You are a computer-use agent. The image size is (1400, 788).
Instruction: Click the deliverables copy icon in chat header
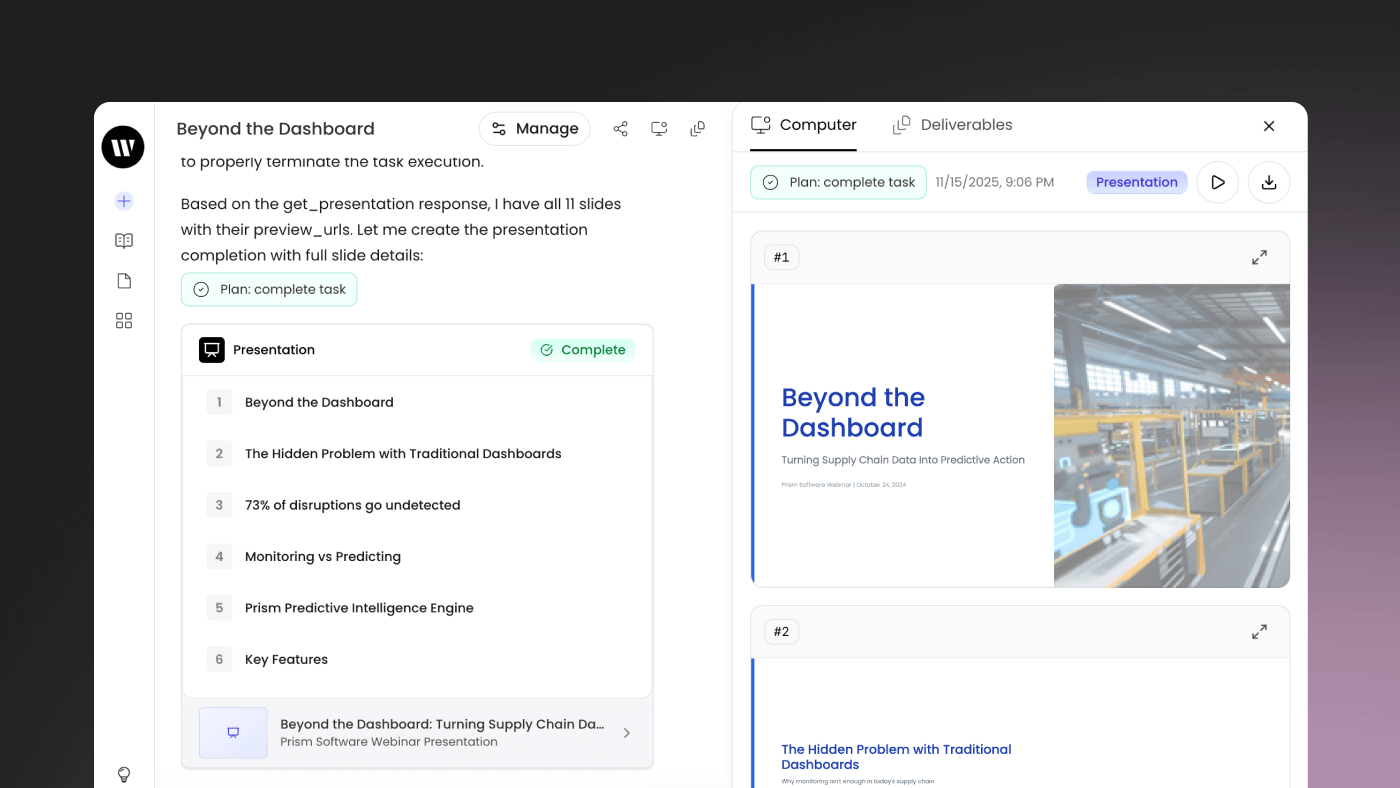coord(698,129)
